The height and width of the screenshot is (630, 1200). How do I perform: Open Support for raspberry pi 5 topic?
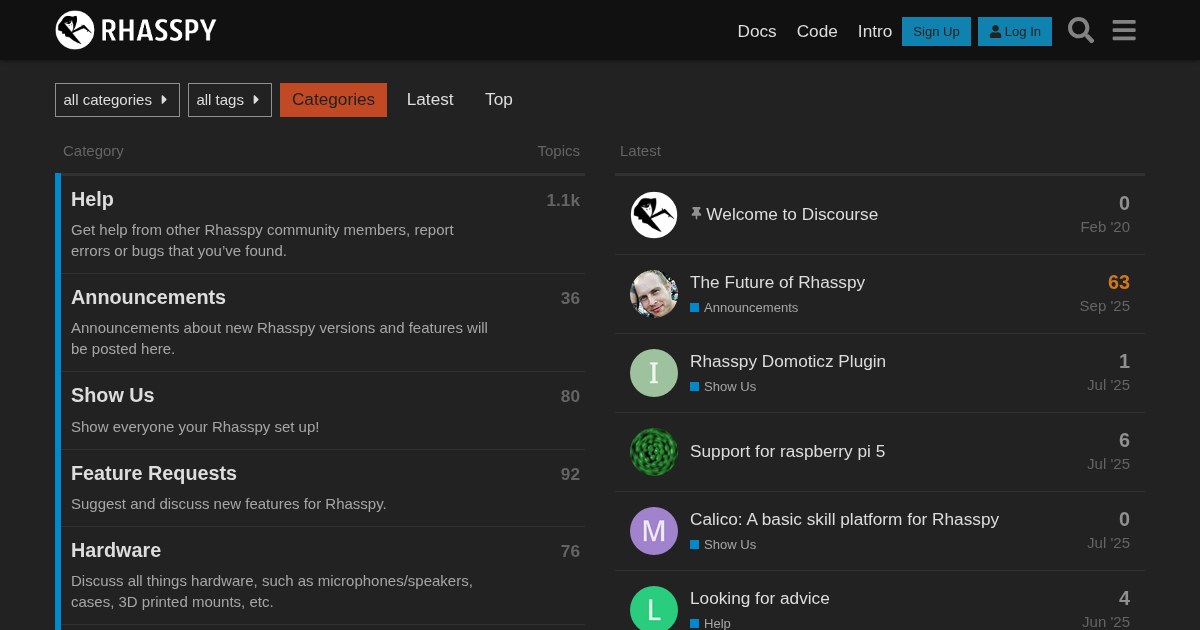tap(787, 451)
